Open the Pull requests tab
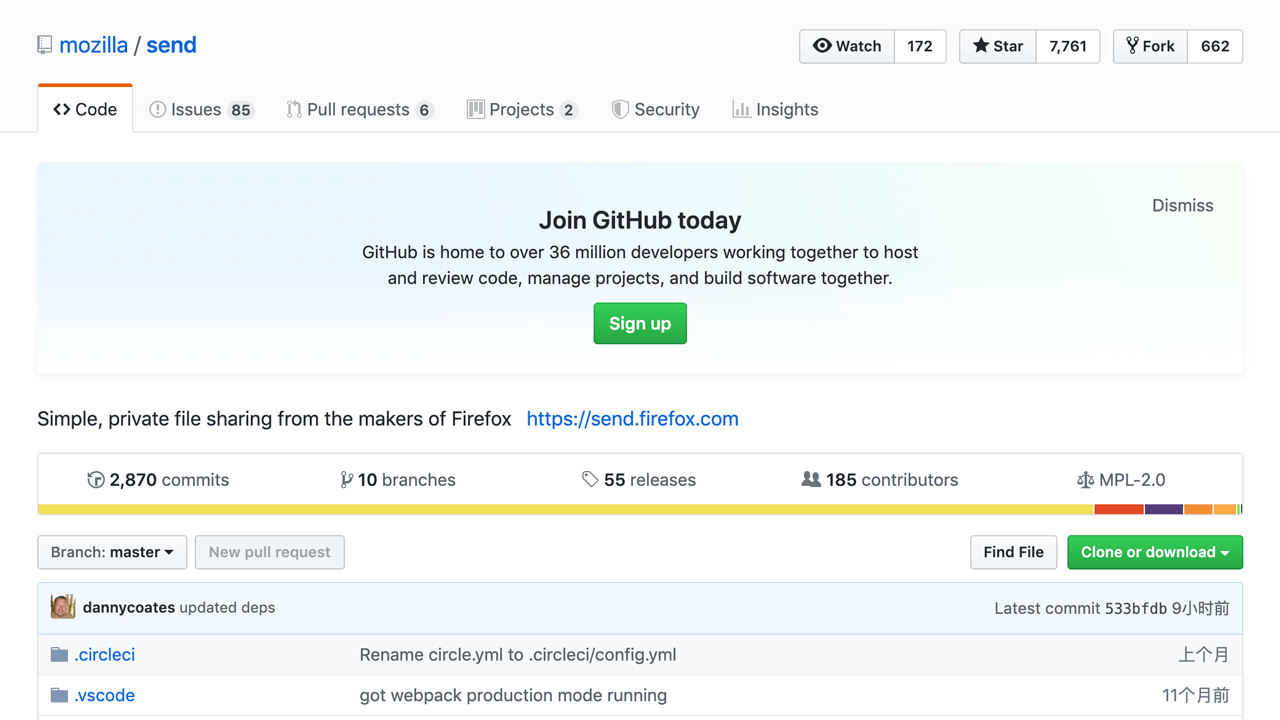 click(x=359, y=110)
